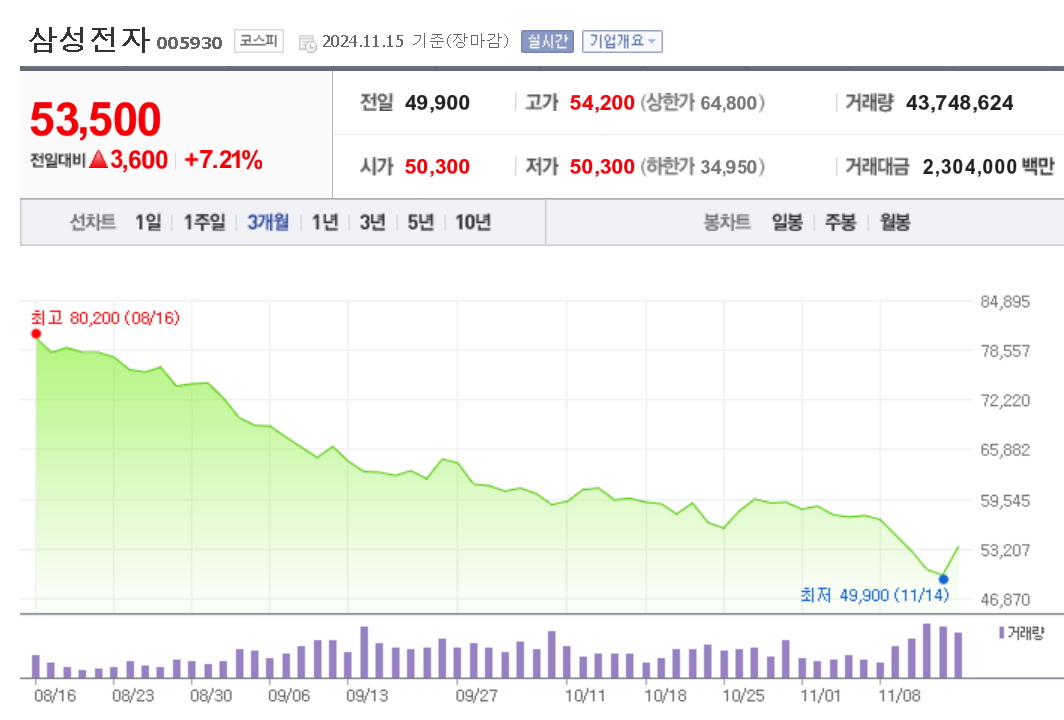The height and width of the screenshot is (720, 1064).
Task: Click the previous close value 49,900
Action: [437, 102]
